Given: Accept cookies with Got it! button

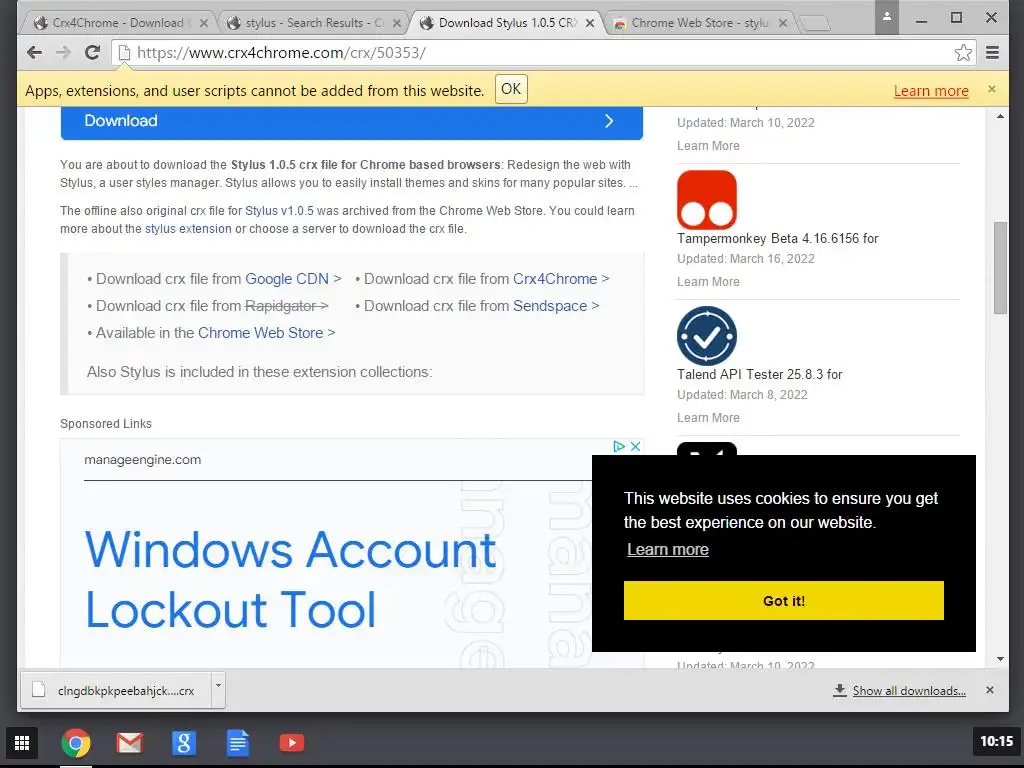Looking at the screenshot, I should point(784,601).
